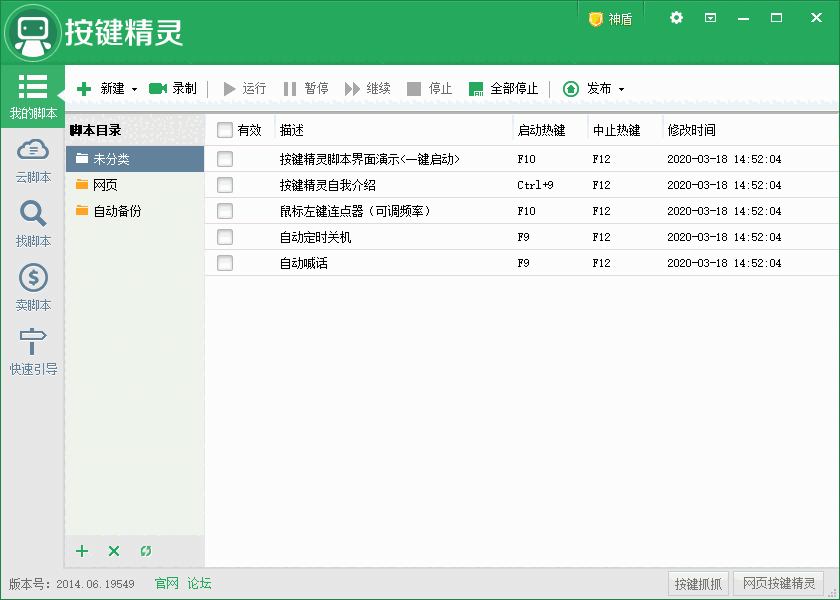This screenshot has height=600, width=840.
Task: Open the 快速引导 signpost icon
Action: click(33, 342)
